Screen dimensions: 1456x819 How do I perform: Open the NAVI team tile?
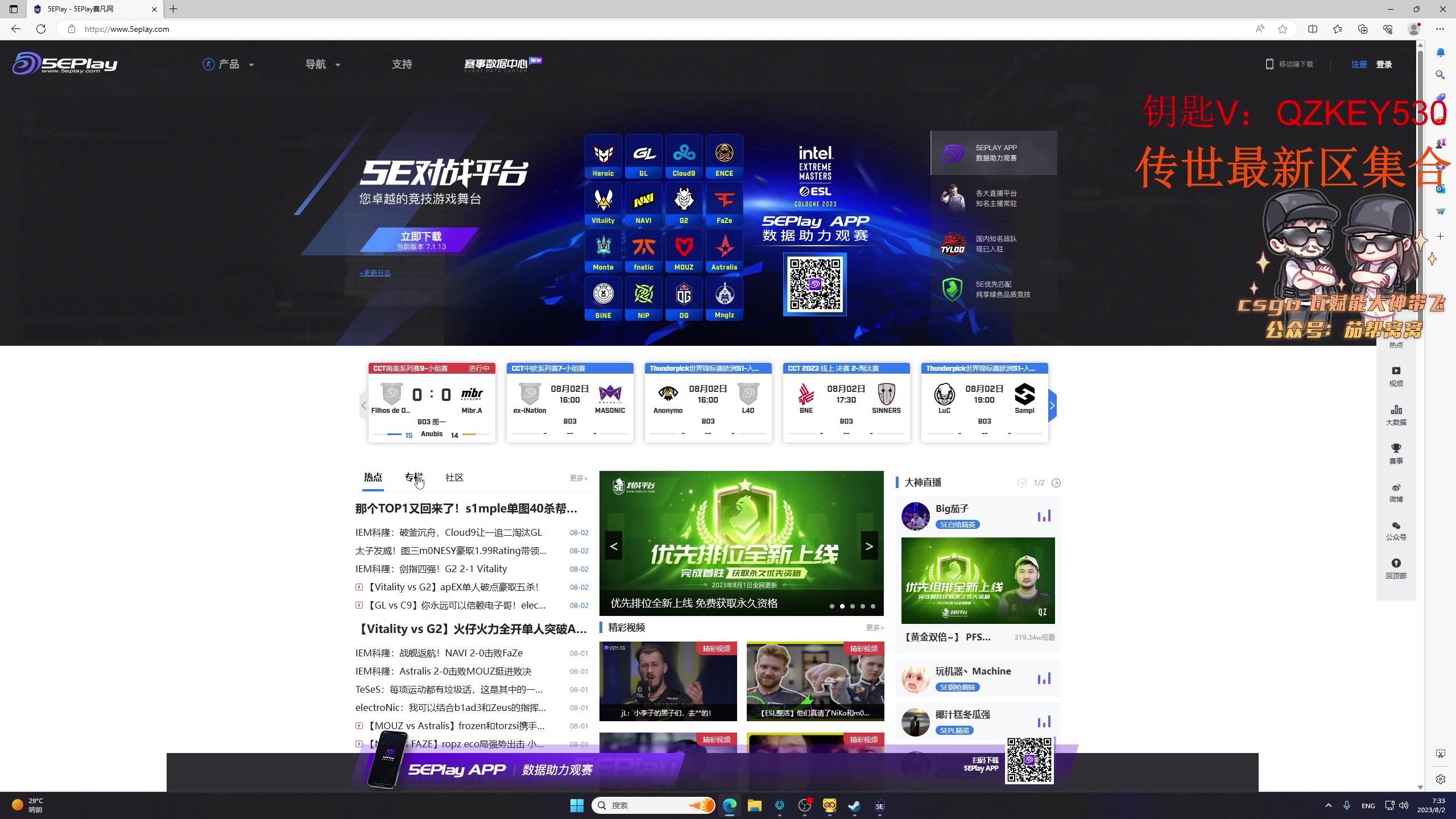pos(644,204)
